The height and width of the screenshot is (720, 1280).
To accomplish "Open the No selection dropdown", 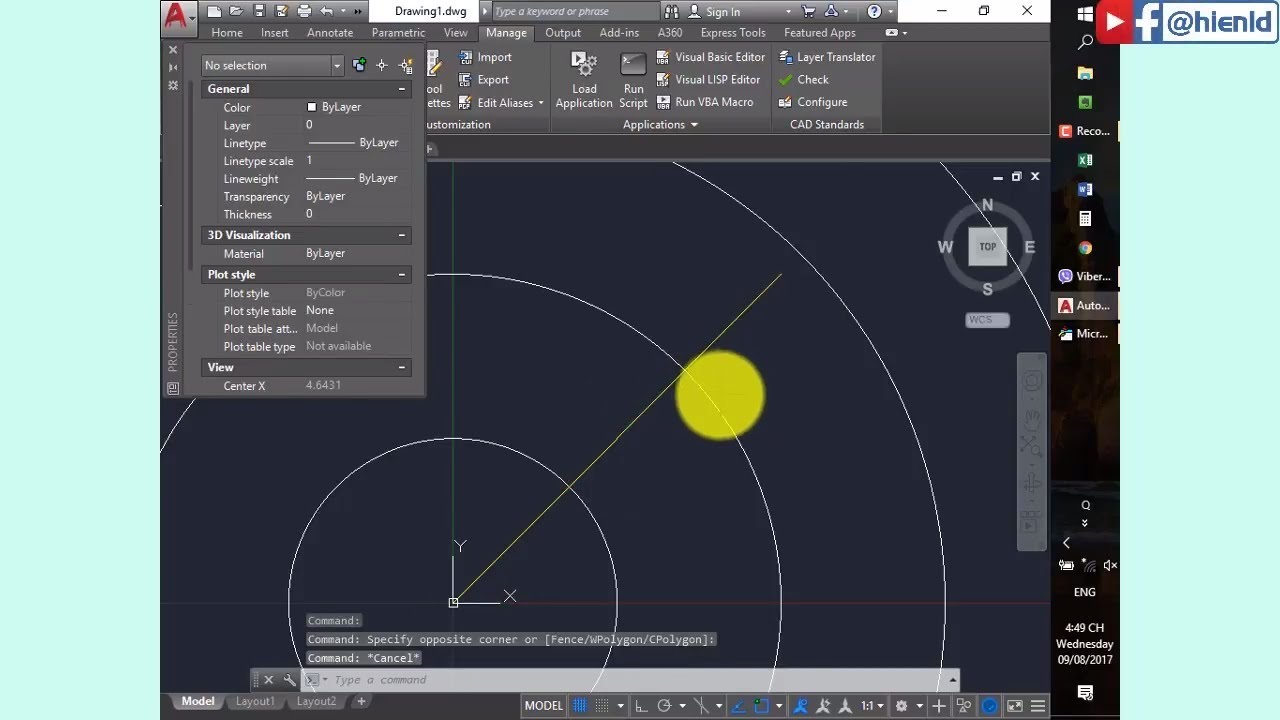I will click(272, 65).
